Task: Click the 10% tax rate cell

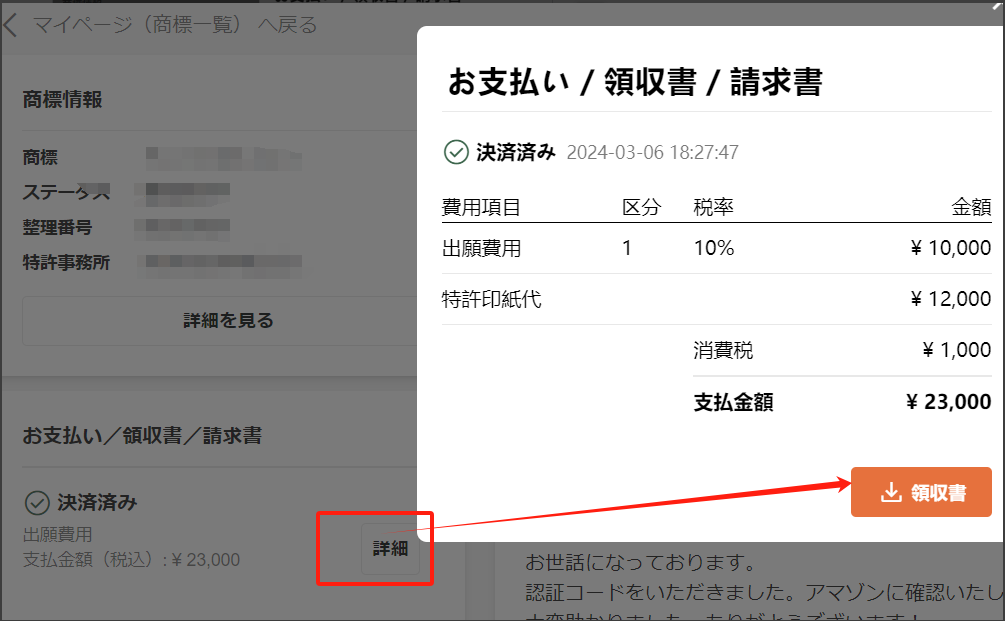Action: (714, 248)
